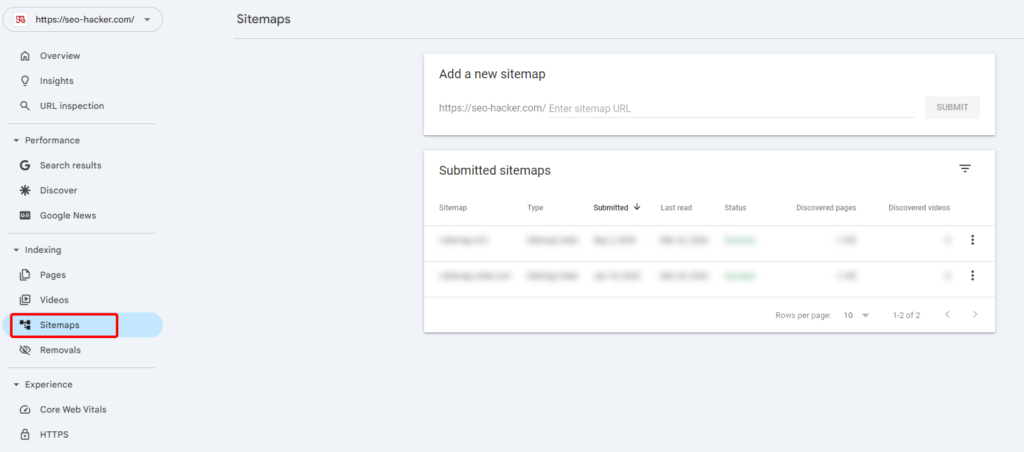Collapse the Experience section
Screen dimensions: 1024x452
tap(16, 385)
